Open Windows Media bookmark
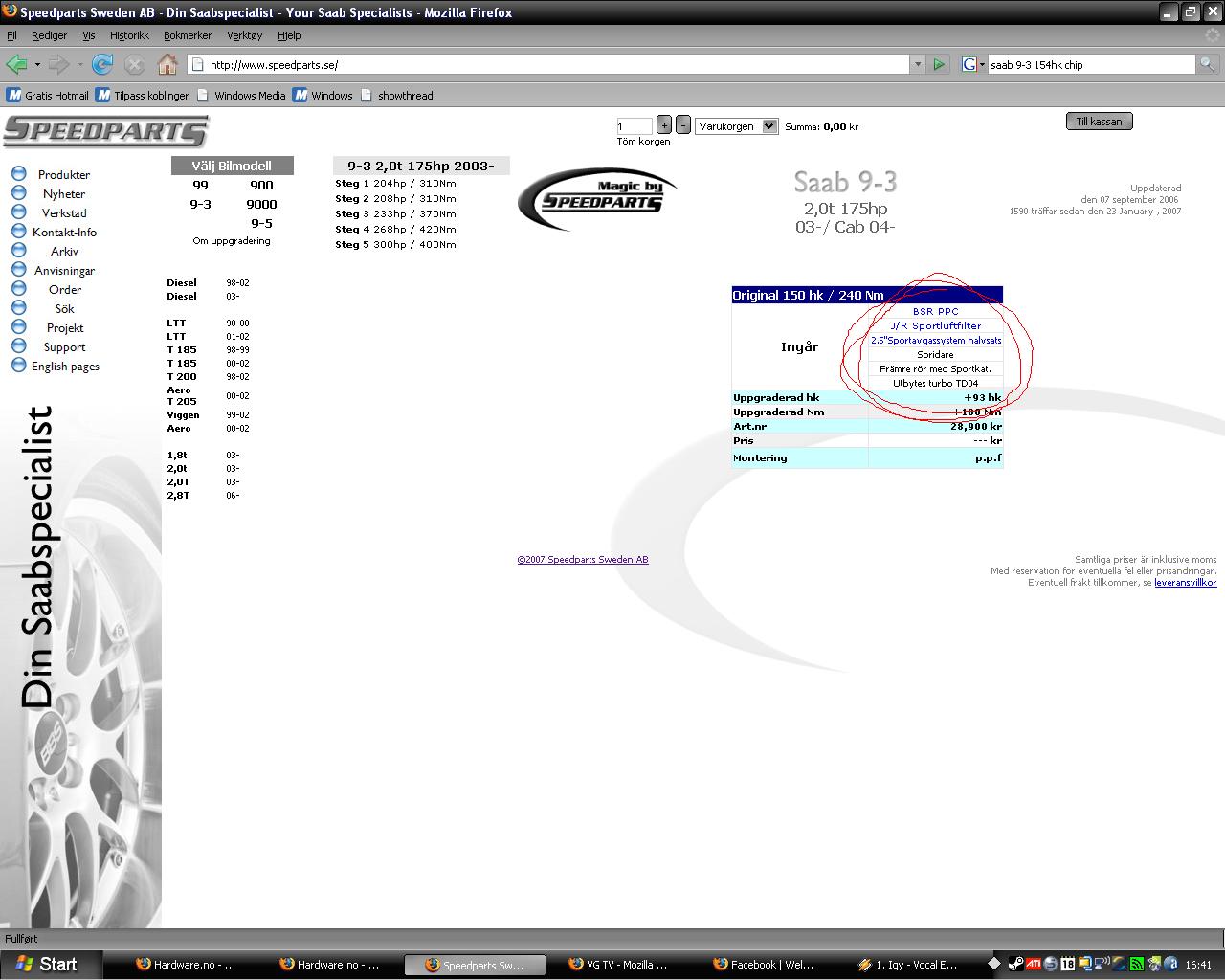Viewport: 1225px width, 980px height. click(240, 96)
